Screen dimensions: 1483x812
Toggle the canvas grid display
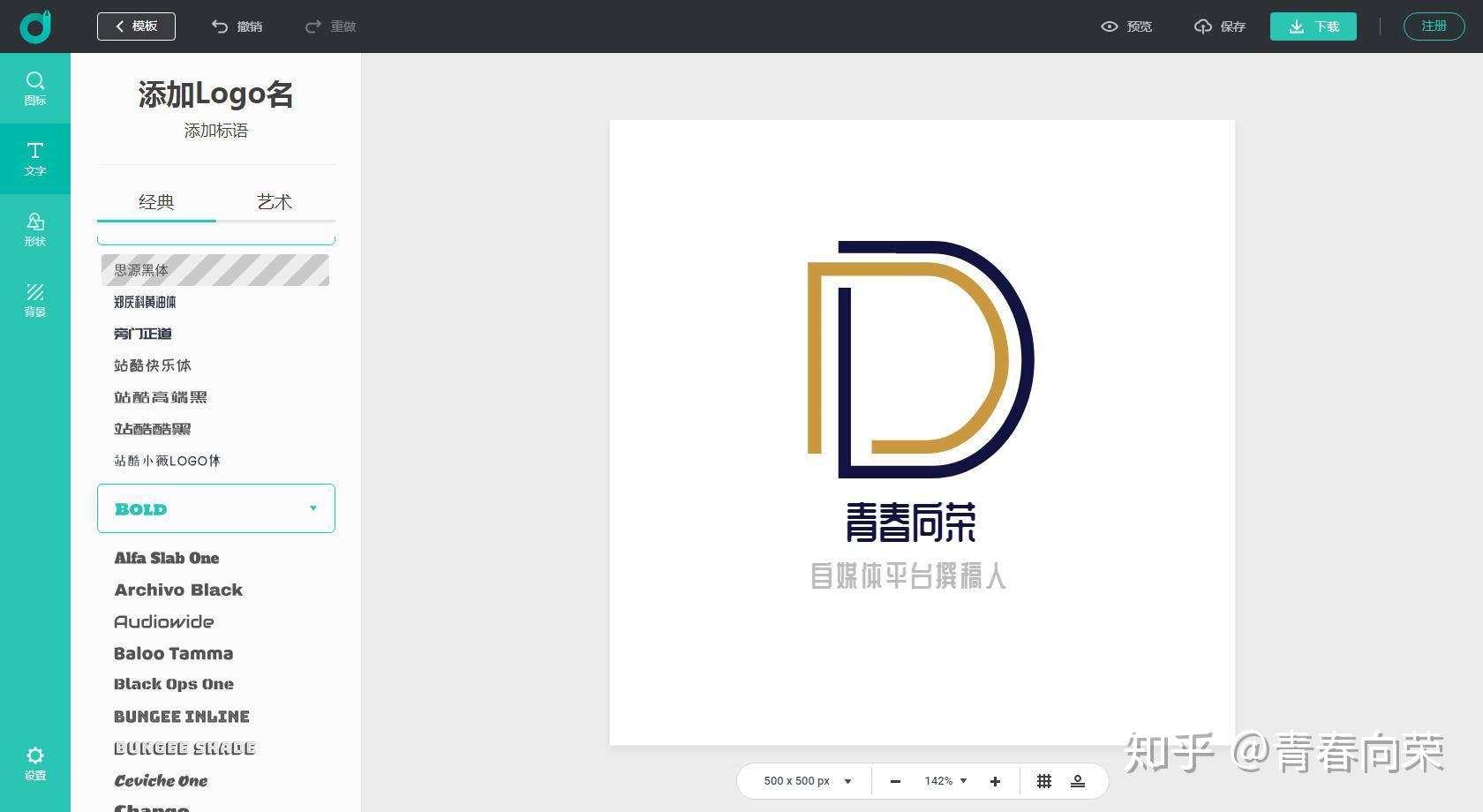1044,780
